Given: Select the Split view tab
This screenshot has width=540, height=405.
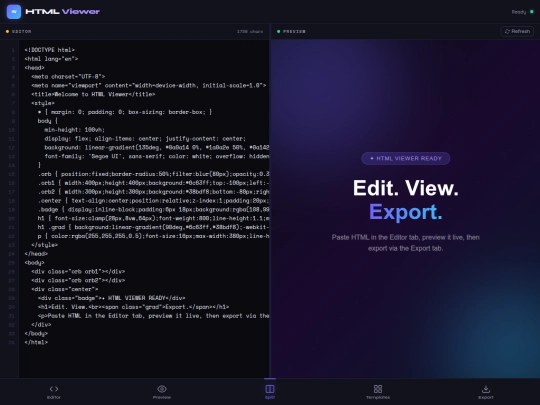Looking at the screenshot, I should [270, 392].
